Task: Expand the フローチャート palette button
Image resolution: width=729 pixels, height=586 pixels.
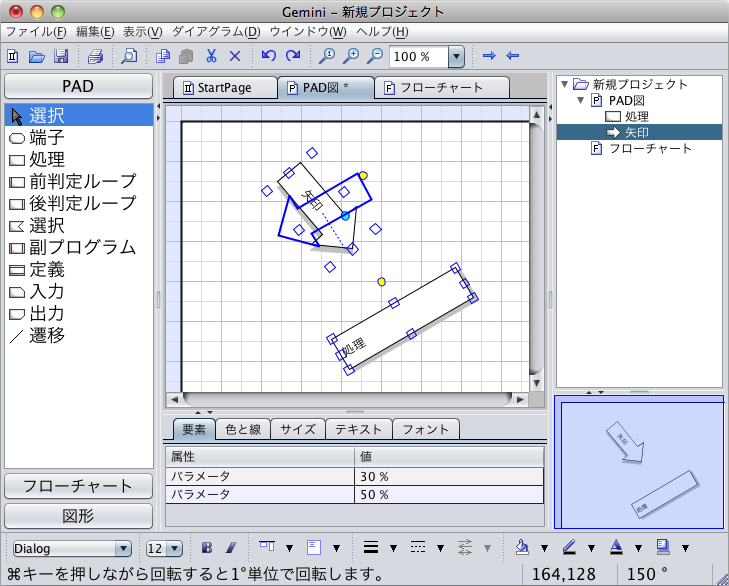Action: (78, 486)
